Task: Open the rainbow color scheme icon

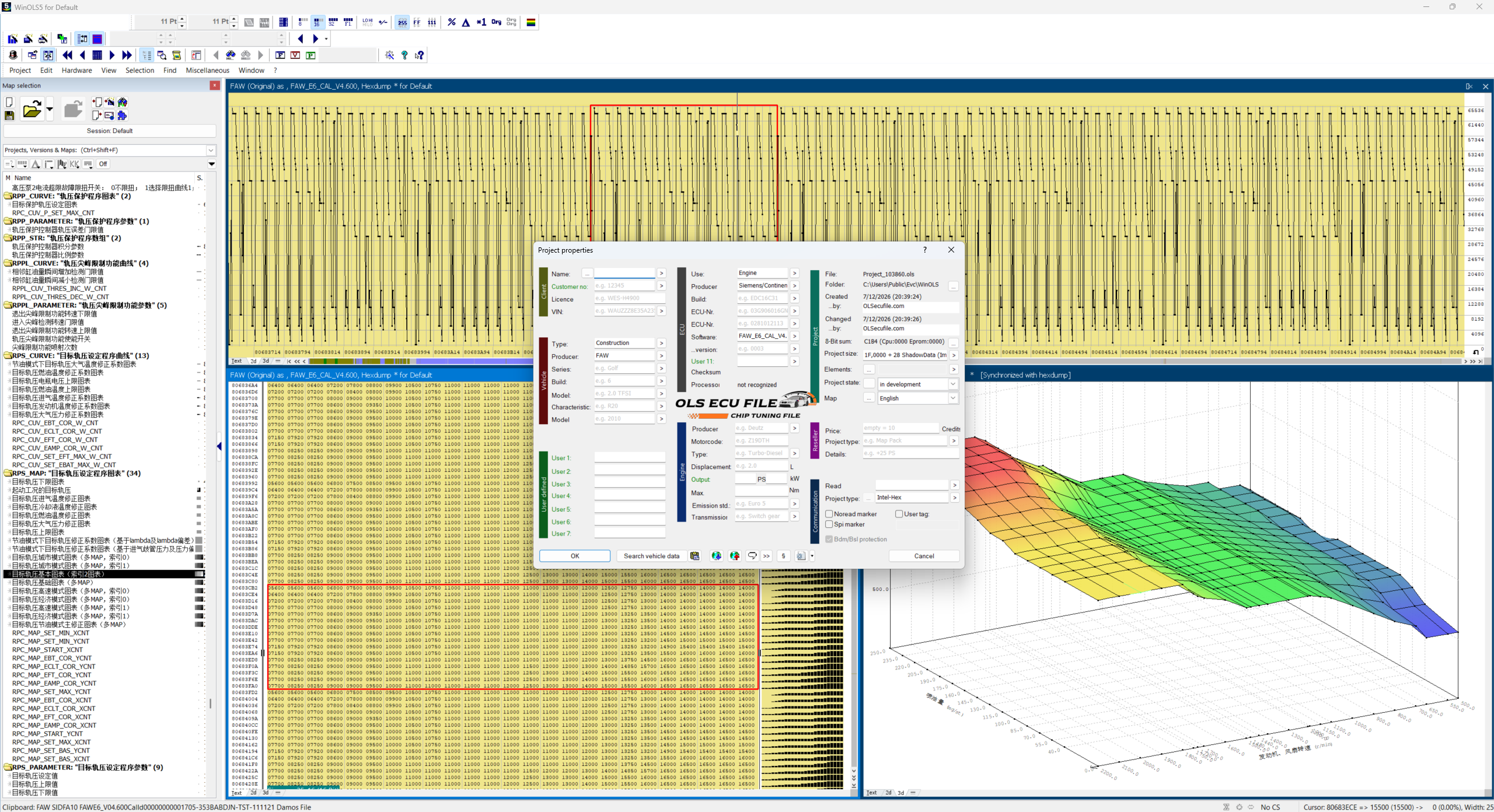Action: pos(531,22)
